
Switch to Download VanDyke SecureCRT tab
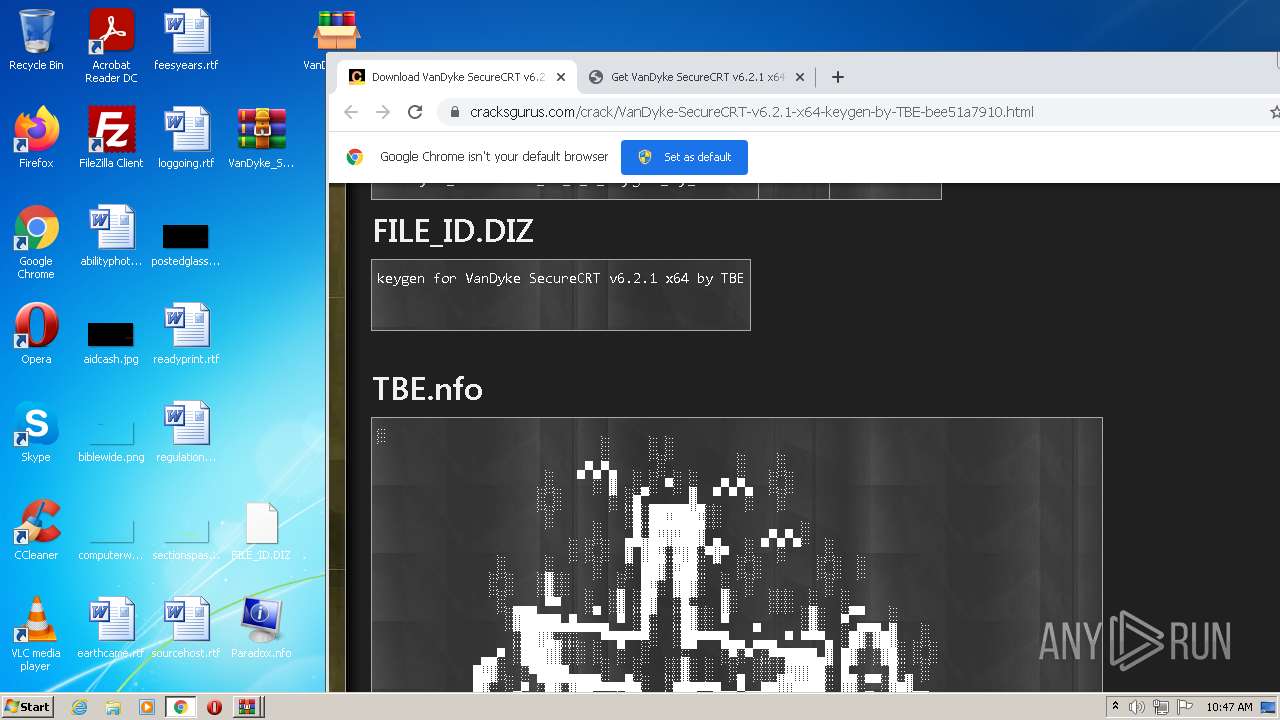(x=455, y=77)
